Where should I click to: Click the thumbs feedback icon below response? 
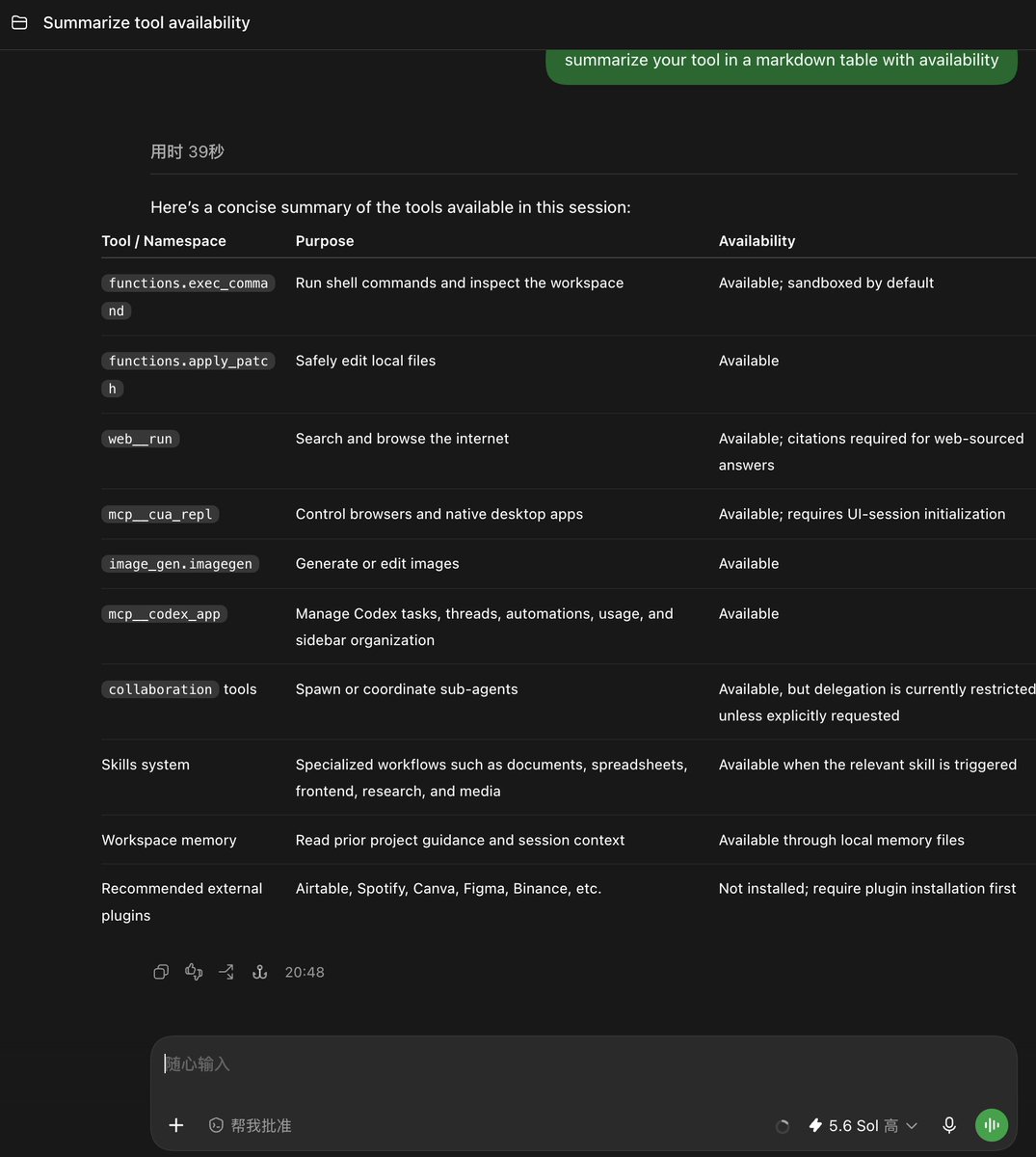click(194, 972)
